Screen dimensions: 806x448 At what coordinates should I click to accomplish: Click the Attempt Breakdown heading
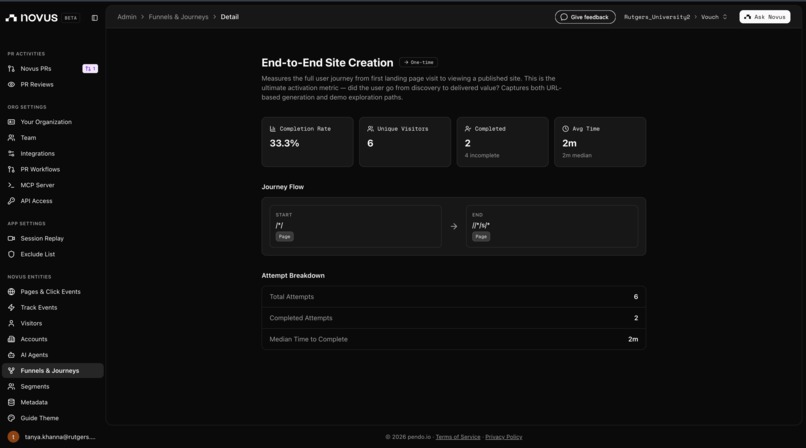292,275
